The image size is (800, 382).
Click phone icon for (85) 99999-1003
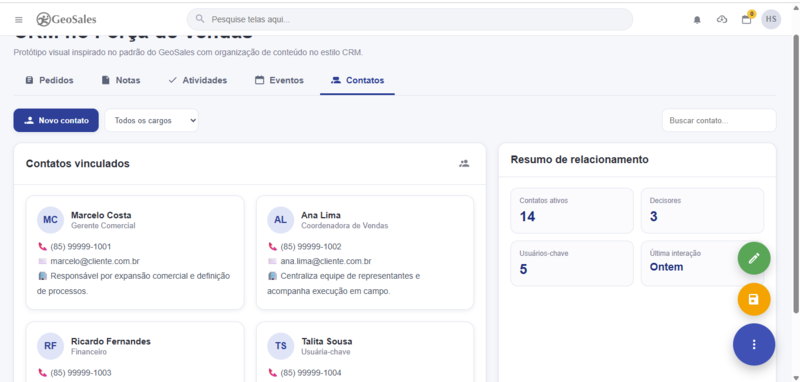point(42,373)
